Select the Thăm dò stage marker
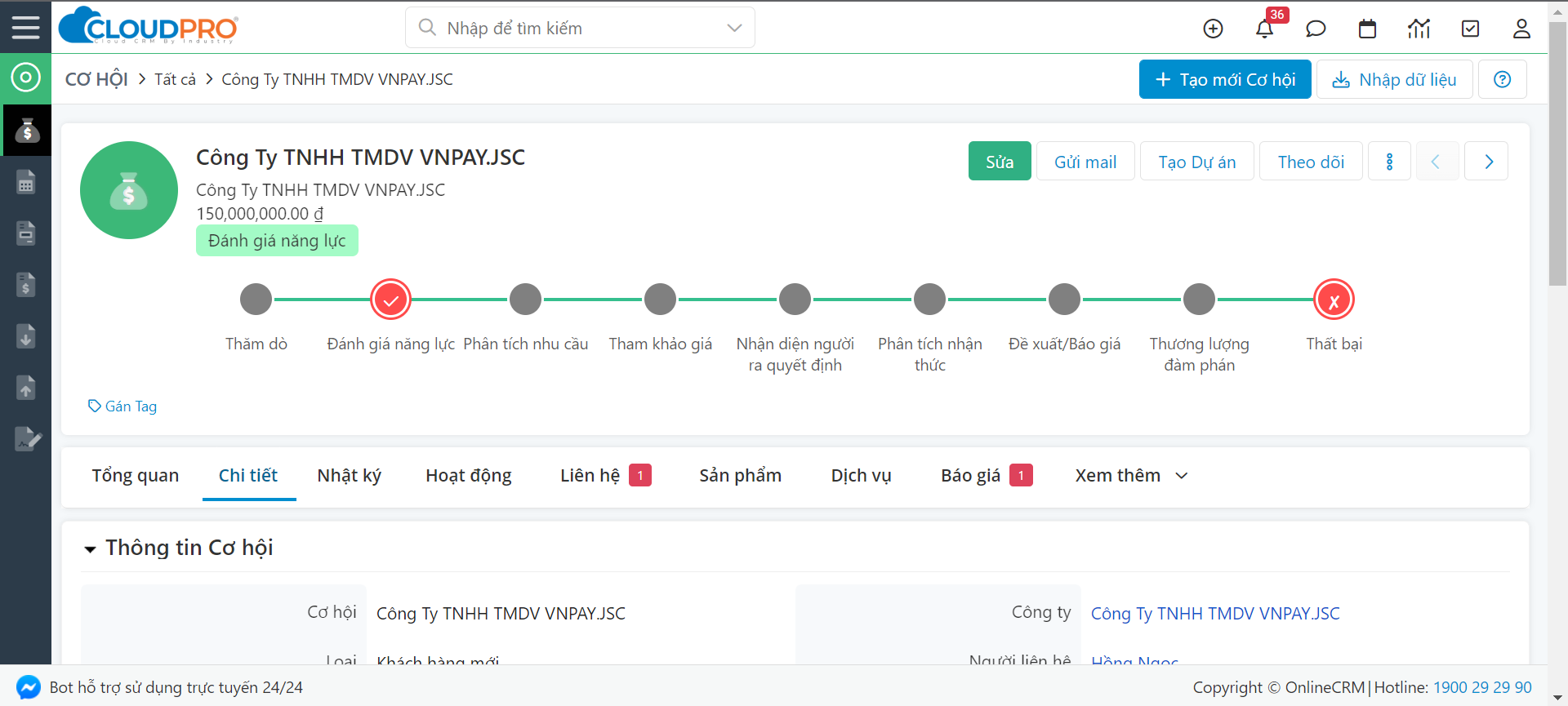Screen dimensions: 1568x706 (x=256, y=300)
